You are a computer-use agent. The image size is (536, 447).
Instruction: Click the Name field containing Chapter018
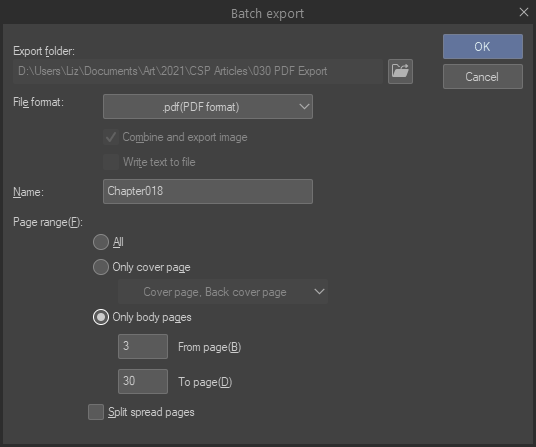(208, 191)
